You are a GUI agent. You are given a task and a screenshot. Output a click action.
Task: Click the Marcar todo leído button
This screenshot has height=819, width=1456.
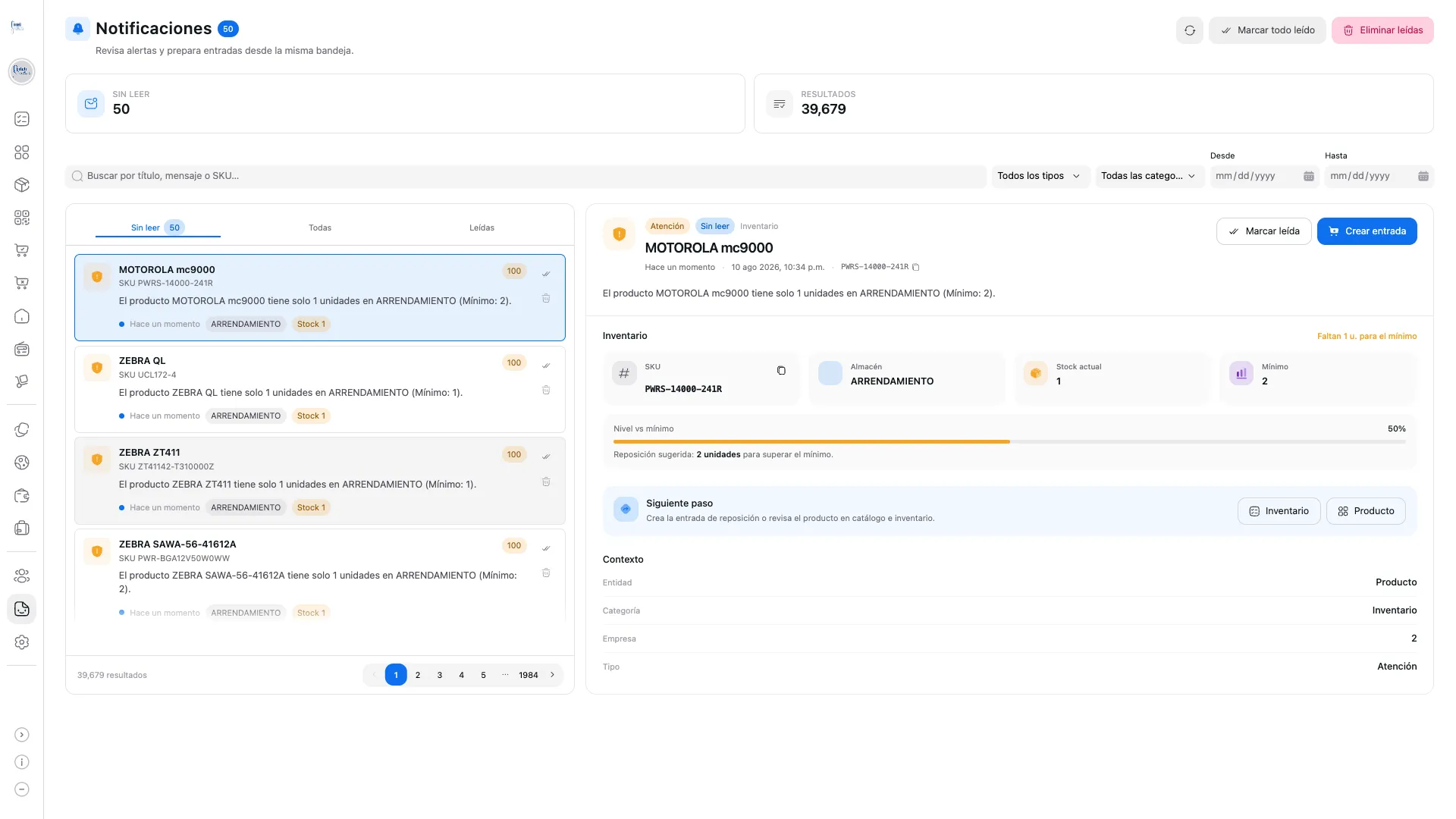pos(1267,30)
